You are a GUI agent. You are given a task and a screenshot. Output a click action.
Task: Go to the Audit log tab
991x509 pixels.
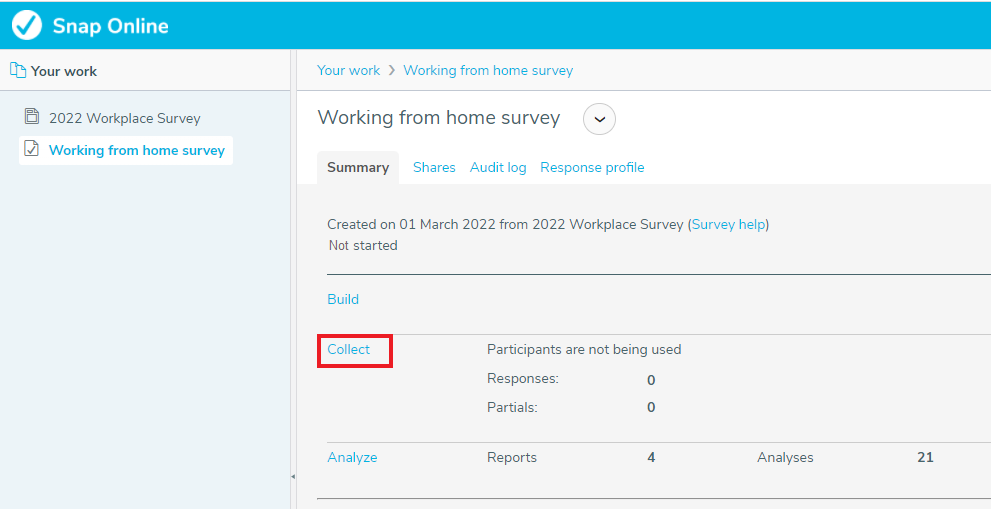498,168
